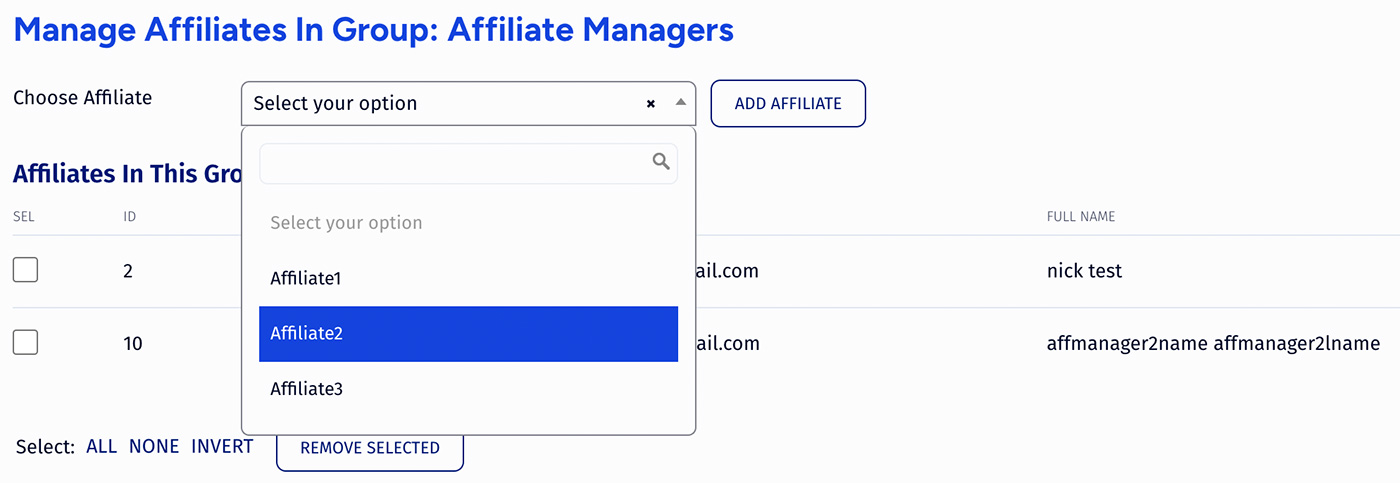The width and height of the screenshot is (1400, 483).
Task: Choose Affiliate1 from the list
Action: (468, 279)
